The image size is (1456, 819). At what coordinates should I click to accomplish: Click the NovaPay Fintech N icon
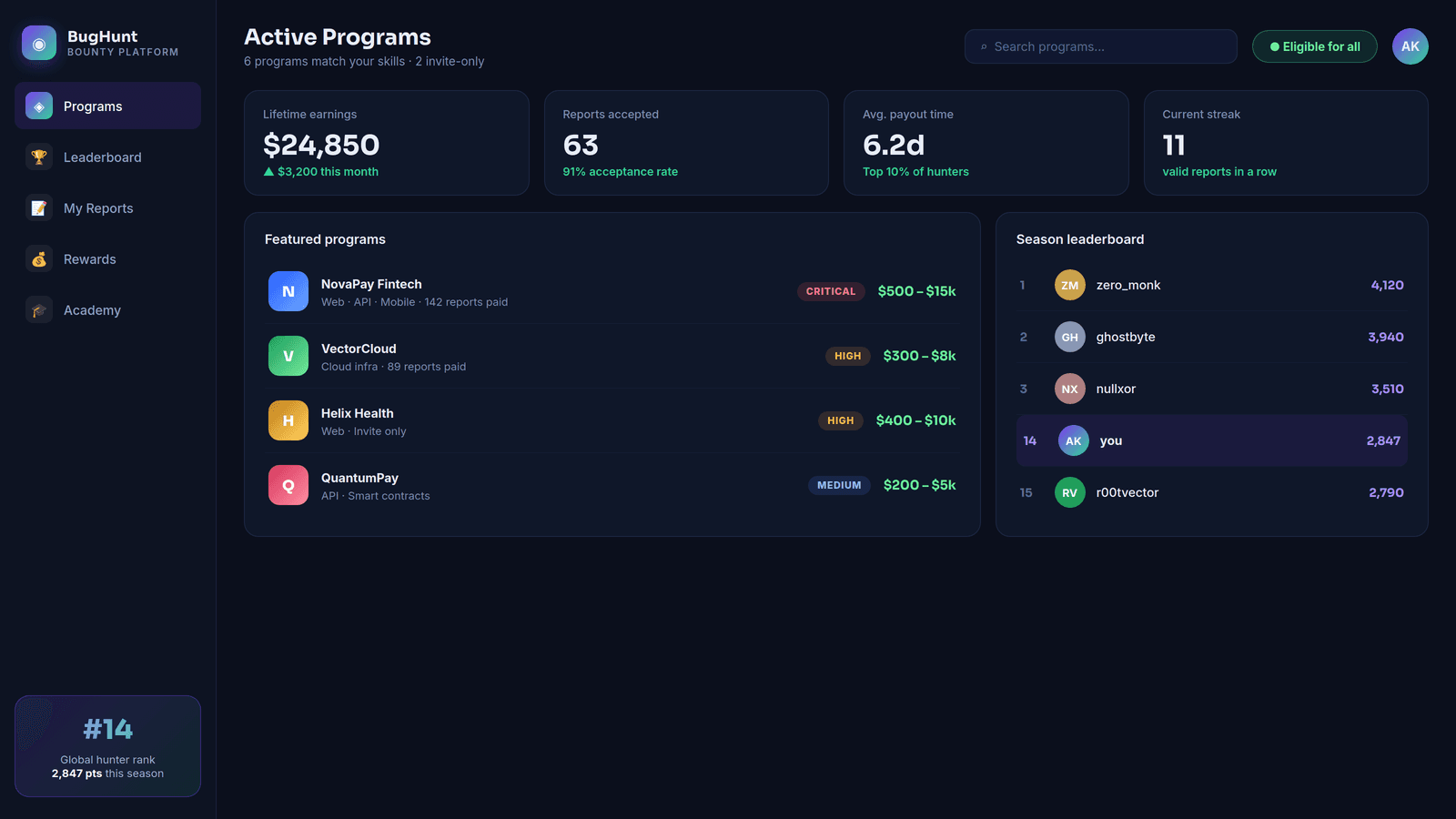pos(288,291)
